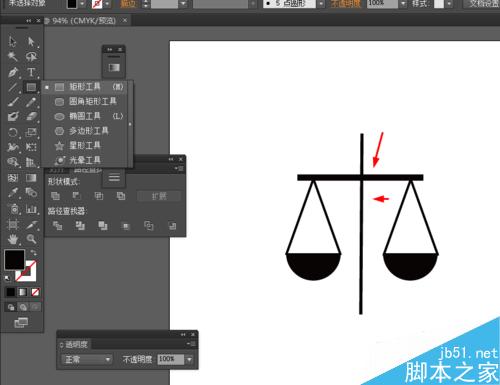Select the Direct Selection tool

click(31, 42)
